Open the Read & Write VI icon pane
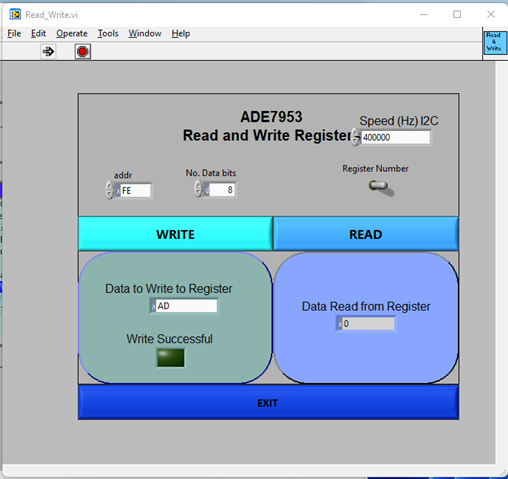The height and width of the screenshot is (479, 508). point(495,42)
